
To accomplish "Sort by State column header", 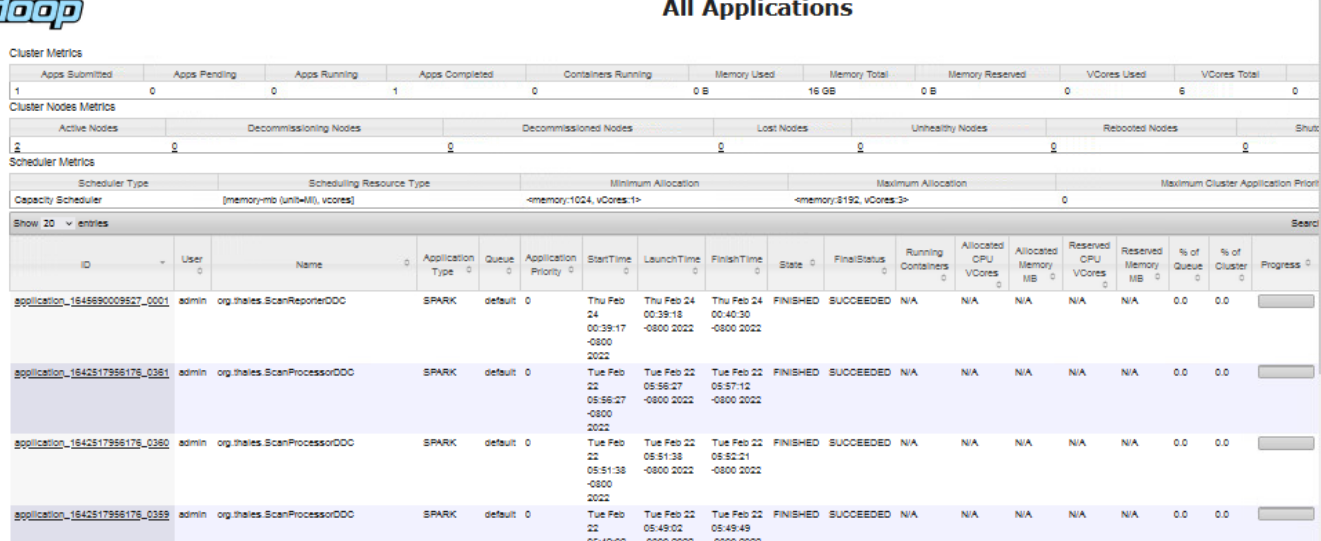I will click(x=796, y=264).
